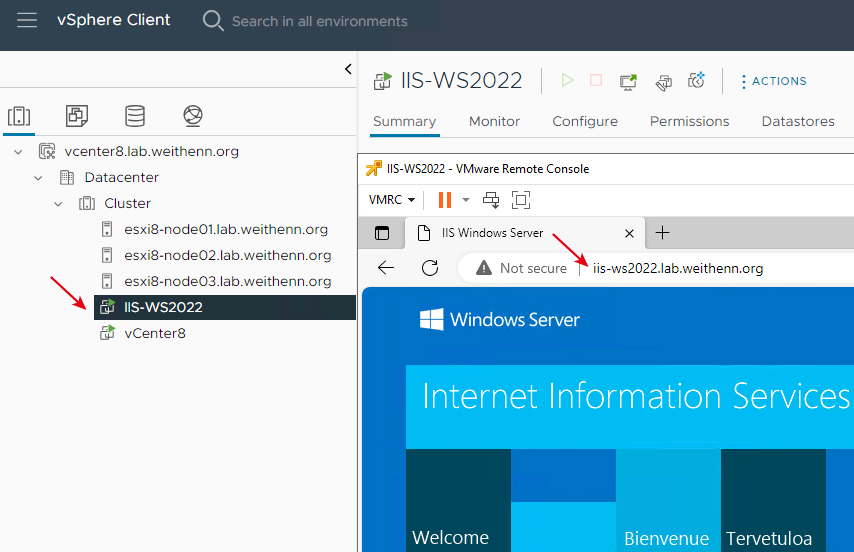Viewport: 854px width, 552px height.
Task: Open the VMRC dropdown menu
Action: [392, 200]
